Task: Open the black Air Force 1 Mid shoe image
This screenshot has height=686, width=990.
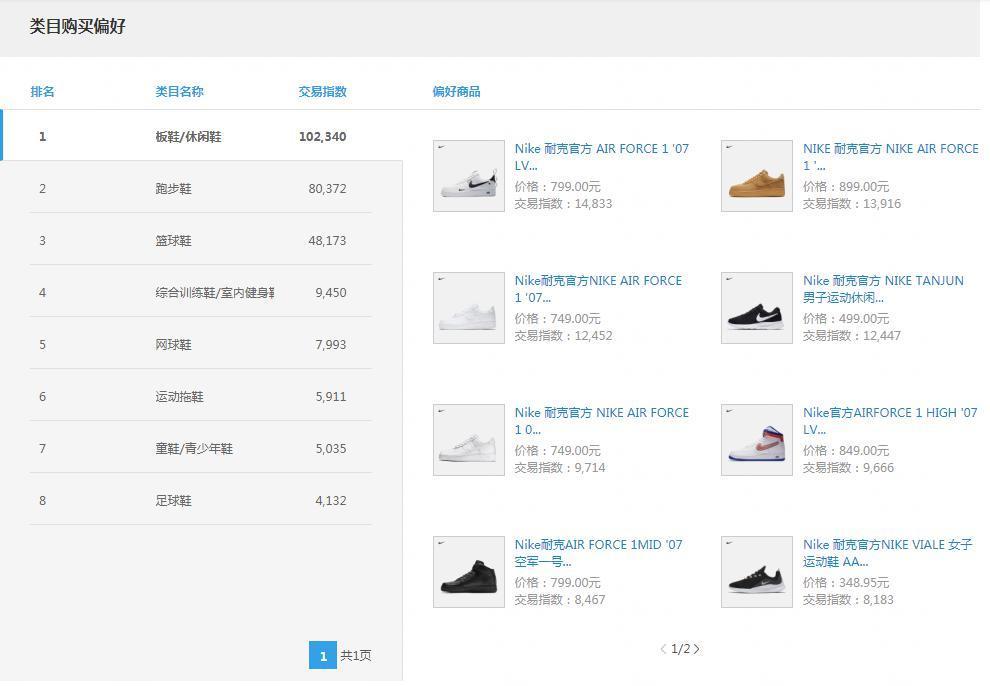Action: coord(468,572)
